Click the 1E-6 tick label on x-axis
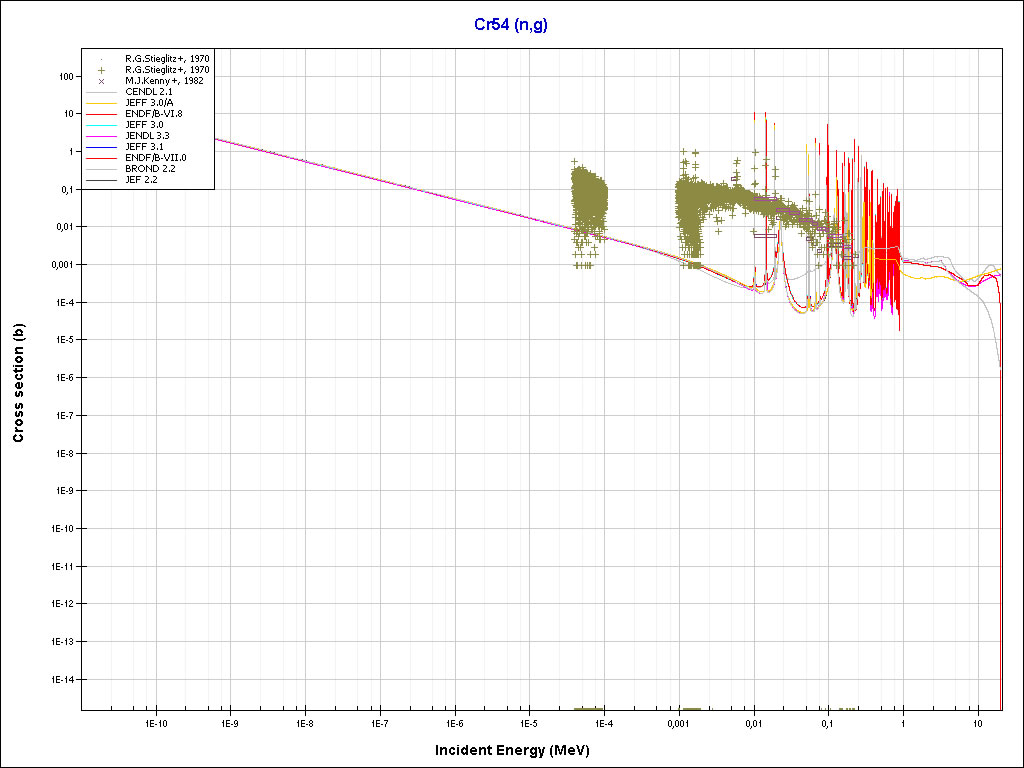The width and height of the screenshot is (1024, 768). (454, 722)
